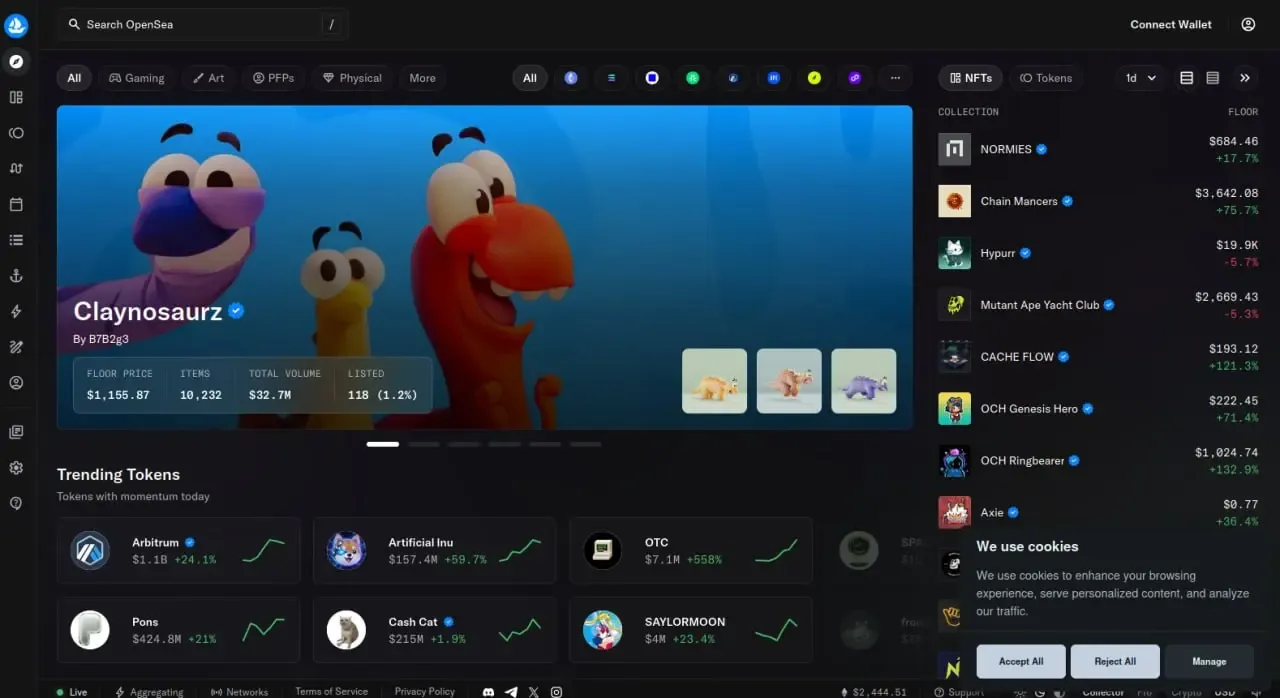
Task: Open the Swap arrows icon in the sidebar
Action: [16, 168]
